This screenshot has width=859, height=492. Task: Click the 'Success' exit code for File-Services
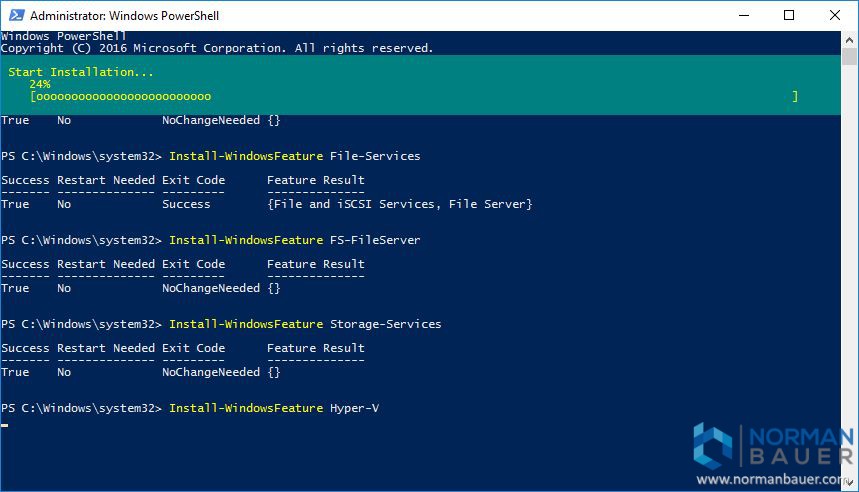click(x=186, y=204)
